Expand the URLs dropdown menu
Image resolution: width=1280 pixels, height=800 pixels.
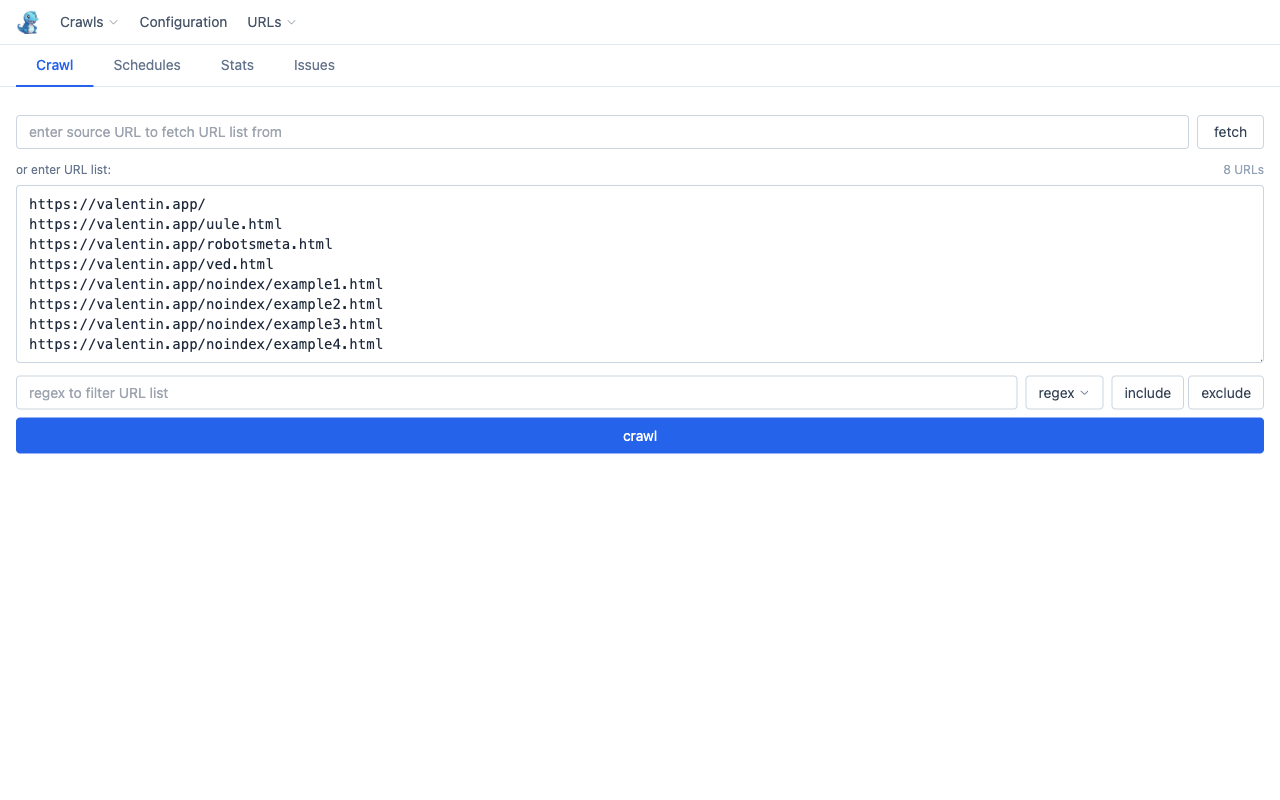271,22
